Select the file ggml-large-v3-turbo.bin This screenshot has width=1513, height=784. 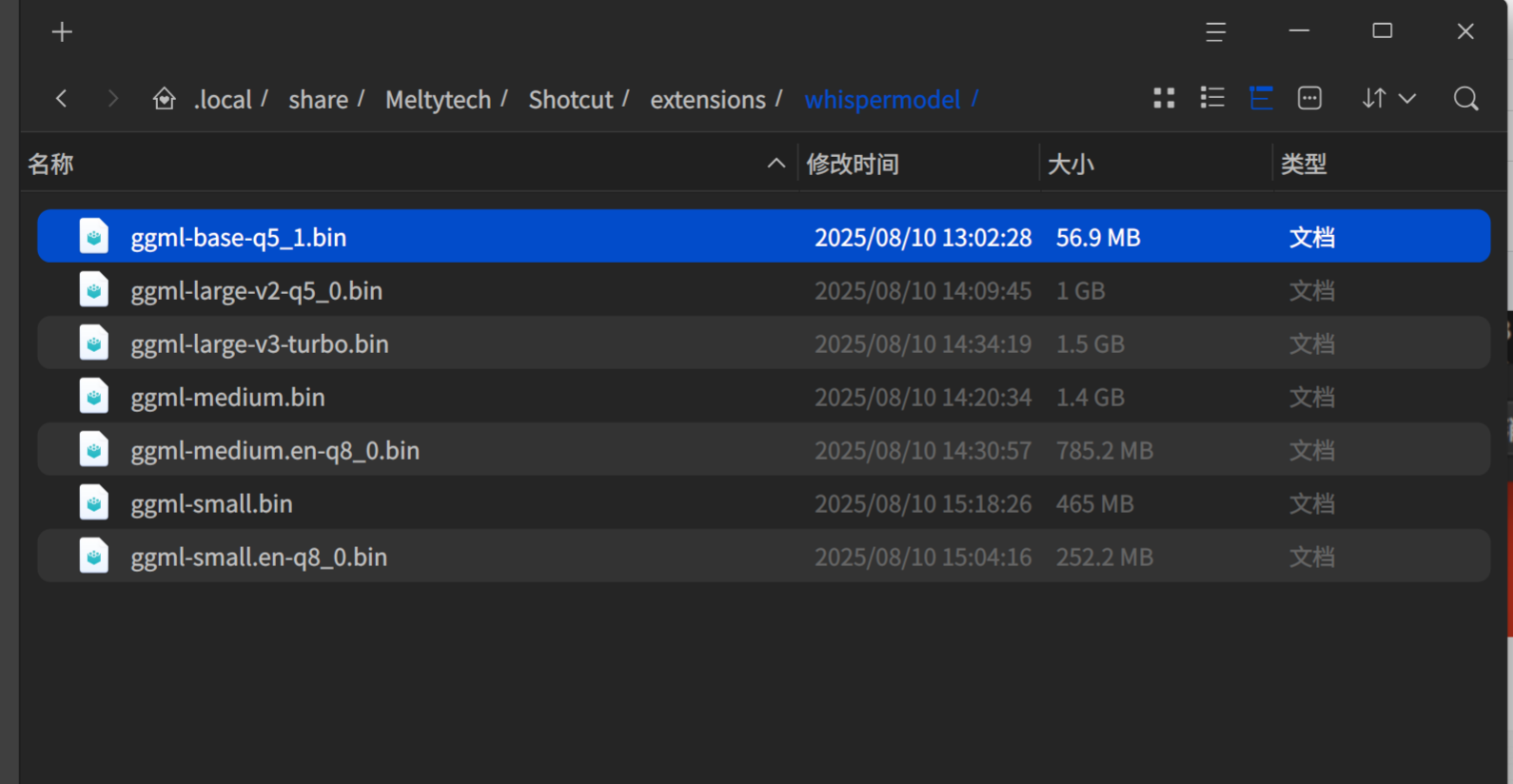763,343
